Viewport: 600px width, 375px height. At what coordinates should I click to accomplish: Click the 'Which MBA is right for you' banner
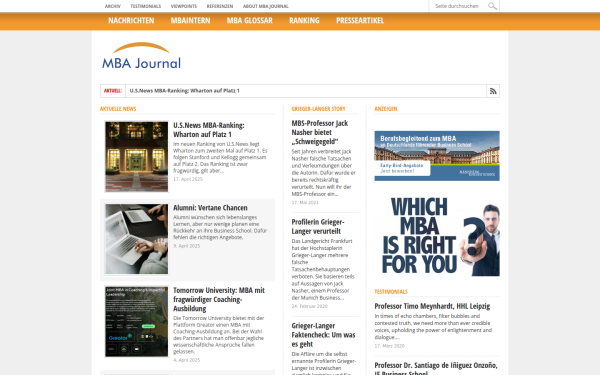[x=437, y=235]
